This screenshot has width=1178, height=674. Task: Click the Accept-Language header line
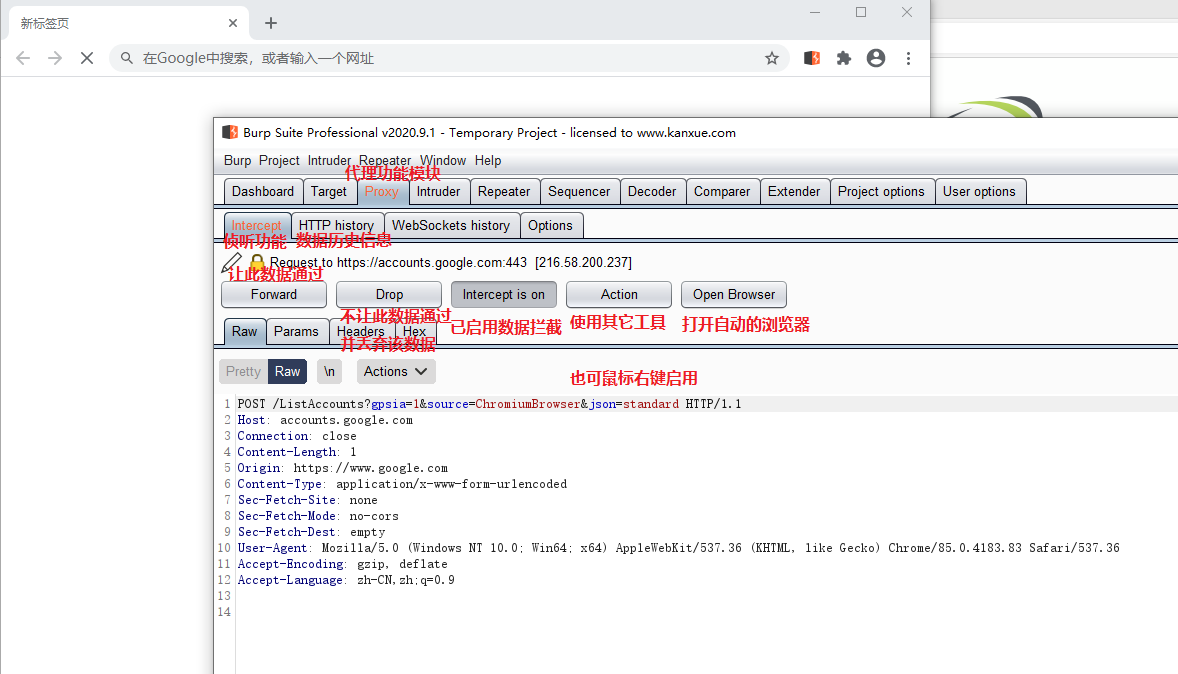coord(346,580)
